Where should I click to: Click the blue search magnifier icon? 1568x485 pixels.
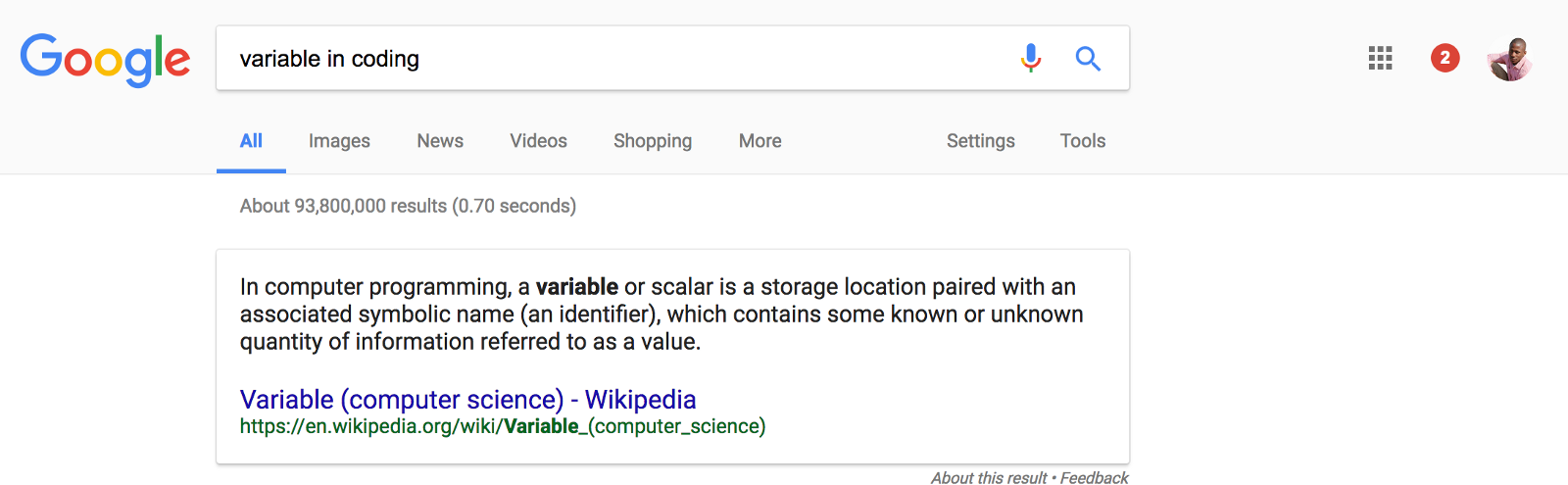pyautogui.click(x=1088, y=59)
